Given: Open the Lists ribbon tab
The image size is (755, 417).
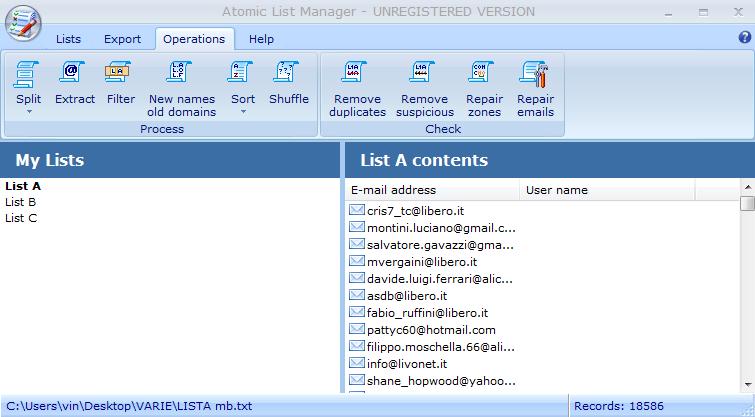Looking at the screenshot, I should click(68, 39).
